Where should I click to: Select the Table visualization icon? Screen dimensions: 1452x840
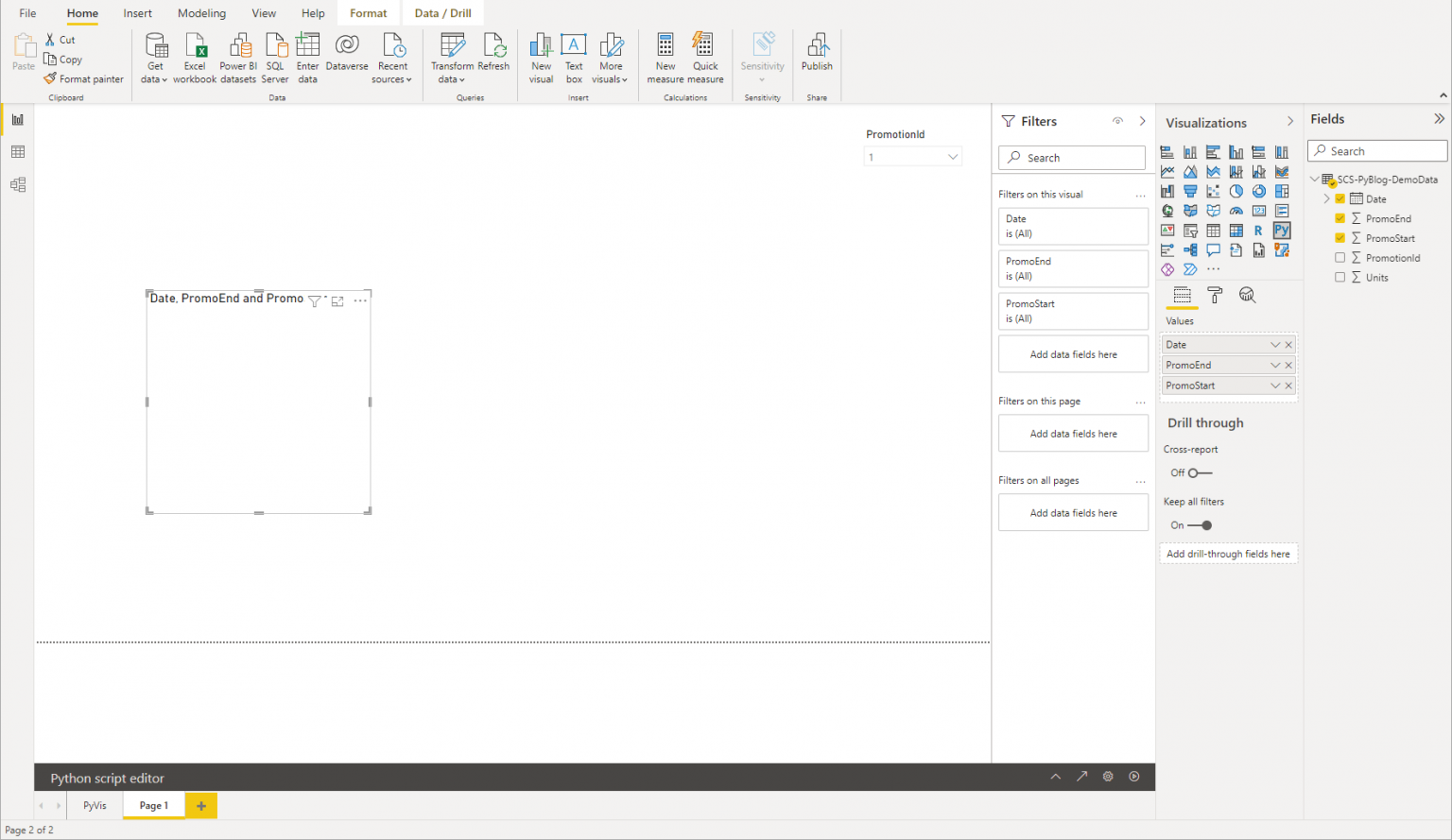coord(1214,231)
